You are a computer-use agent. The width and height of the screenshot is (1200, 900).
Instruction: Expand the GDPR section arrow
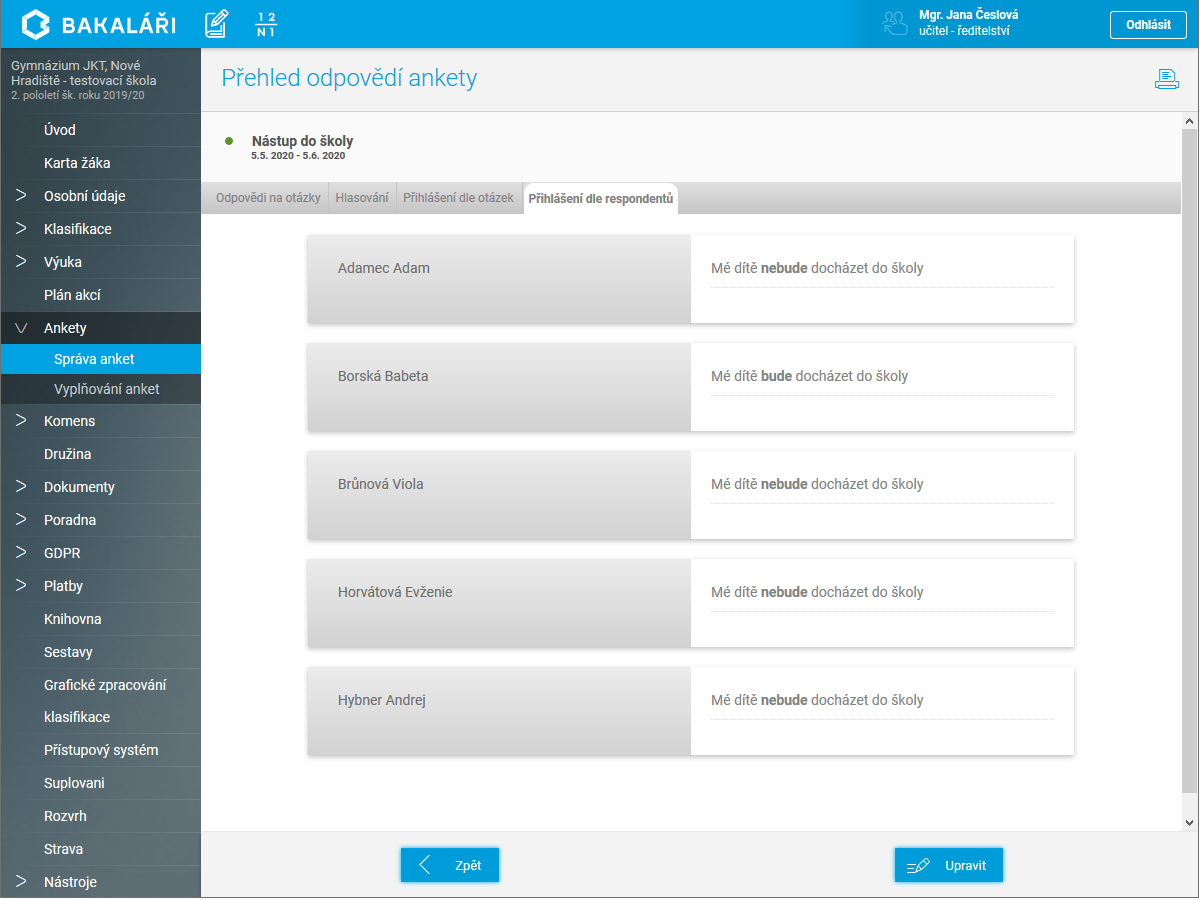21,553
